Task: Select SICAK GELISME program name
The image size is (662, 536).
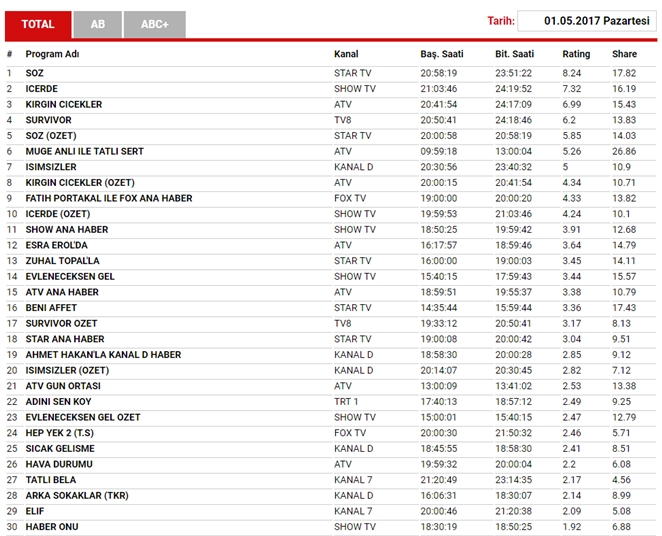Action: click(60, 448)
